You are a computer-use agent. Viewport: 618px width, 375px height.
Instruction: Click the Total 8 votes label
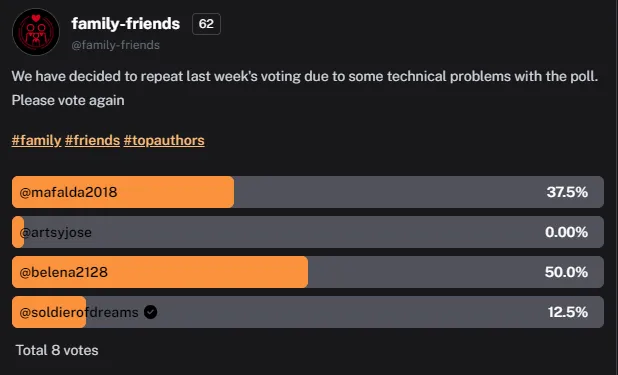(x=57, y=350)
